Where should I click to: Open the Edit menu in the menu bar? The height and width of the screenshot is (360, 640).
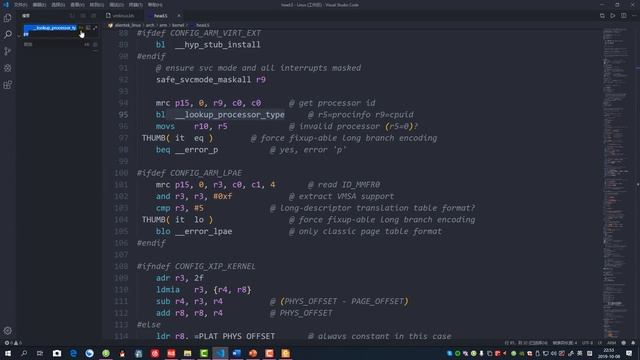pyautogui.click(x=40, y=5)
